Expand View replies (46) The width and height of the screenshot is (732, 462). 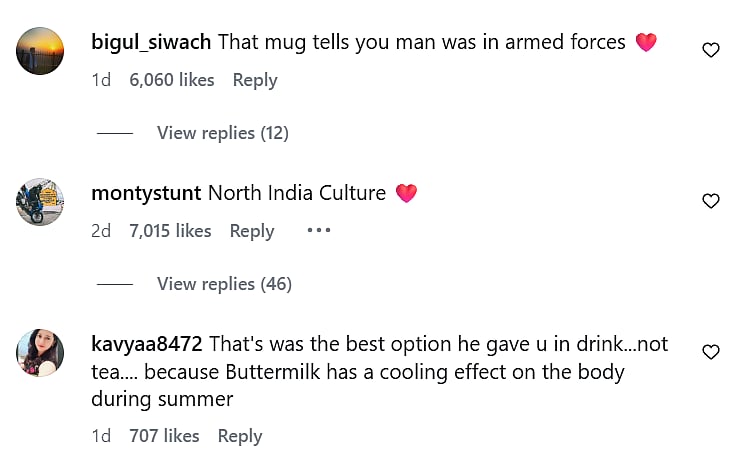coord(224,284)
